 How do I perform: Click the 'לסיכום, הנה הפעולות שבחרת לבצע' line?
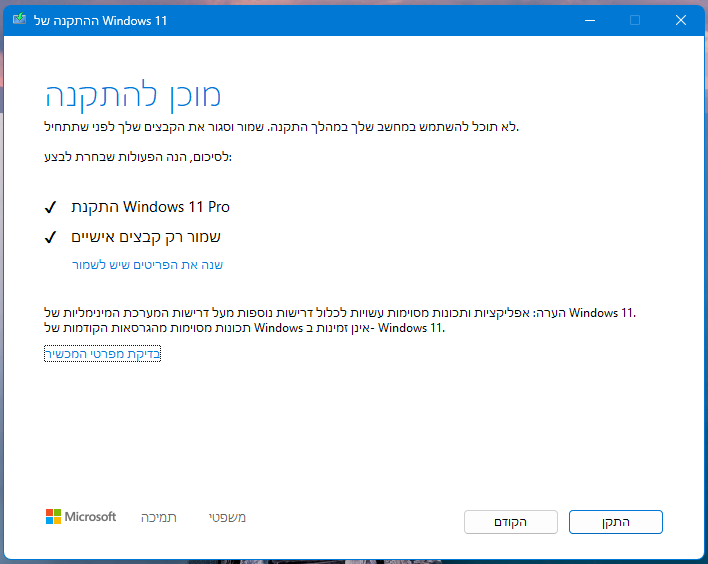pos(138,157)
